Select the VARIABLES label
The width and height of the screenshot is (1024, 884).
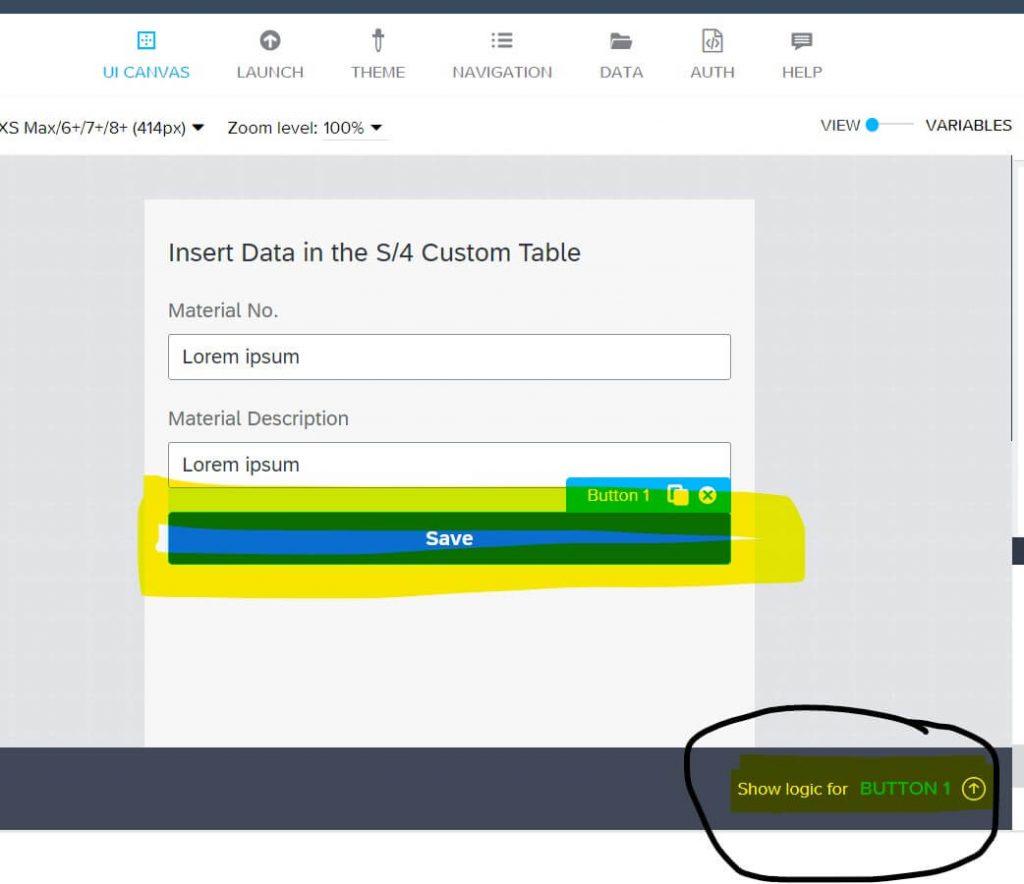(968, 125)
